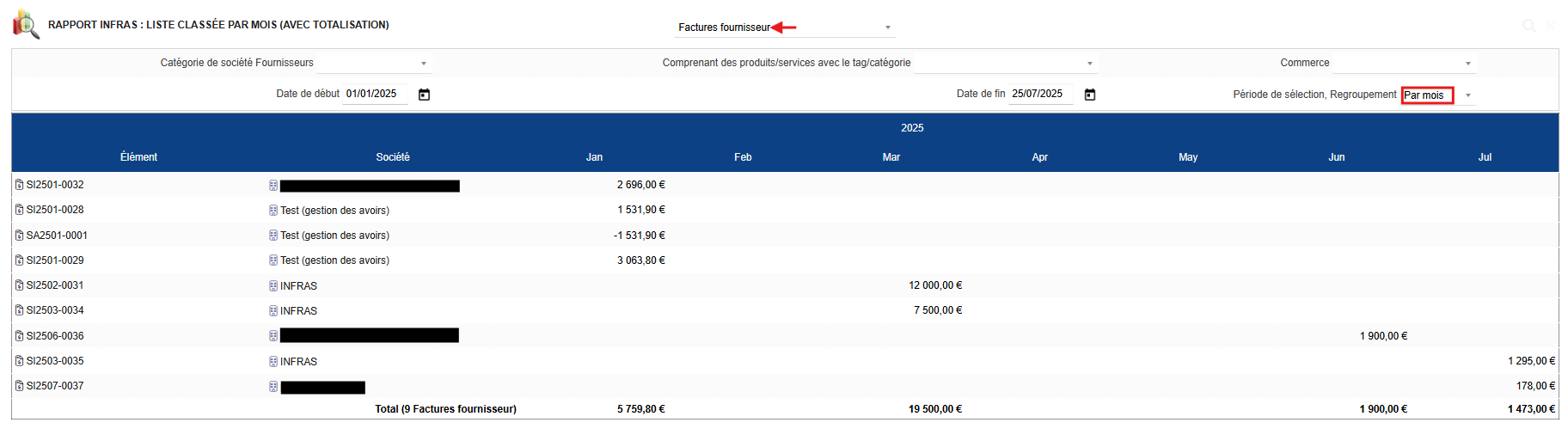Click invoice icon beside SI2501-0028
This screenshot has height=447, width=1568.
pos(19,210)
